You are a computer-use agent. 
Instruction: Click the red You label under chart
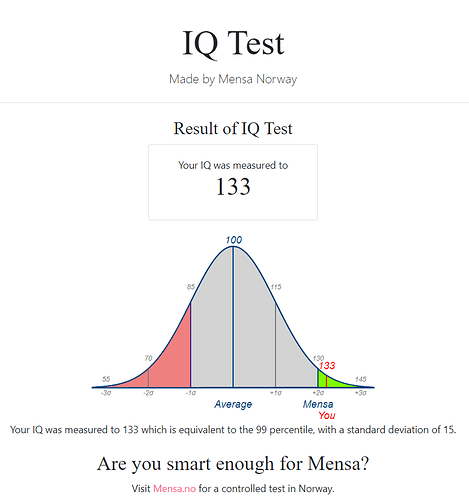click(x=327, y=415)
